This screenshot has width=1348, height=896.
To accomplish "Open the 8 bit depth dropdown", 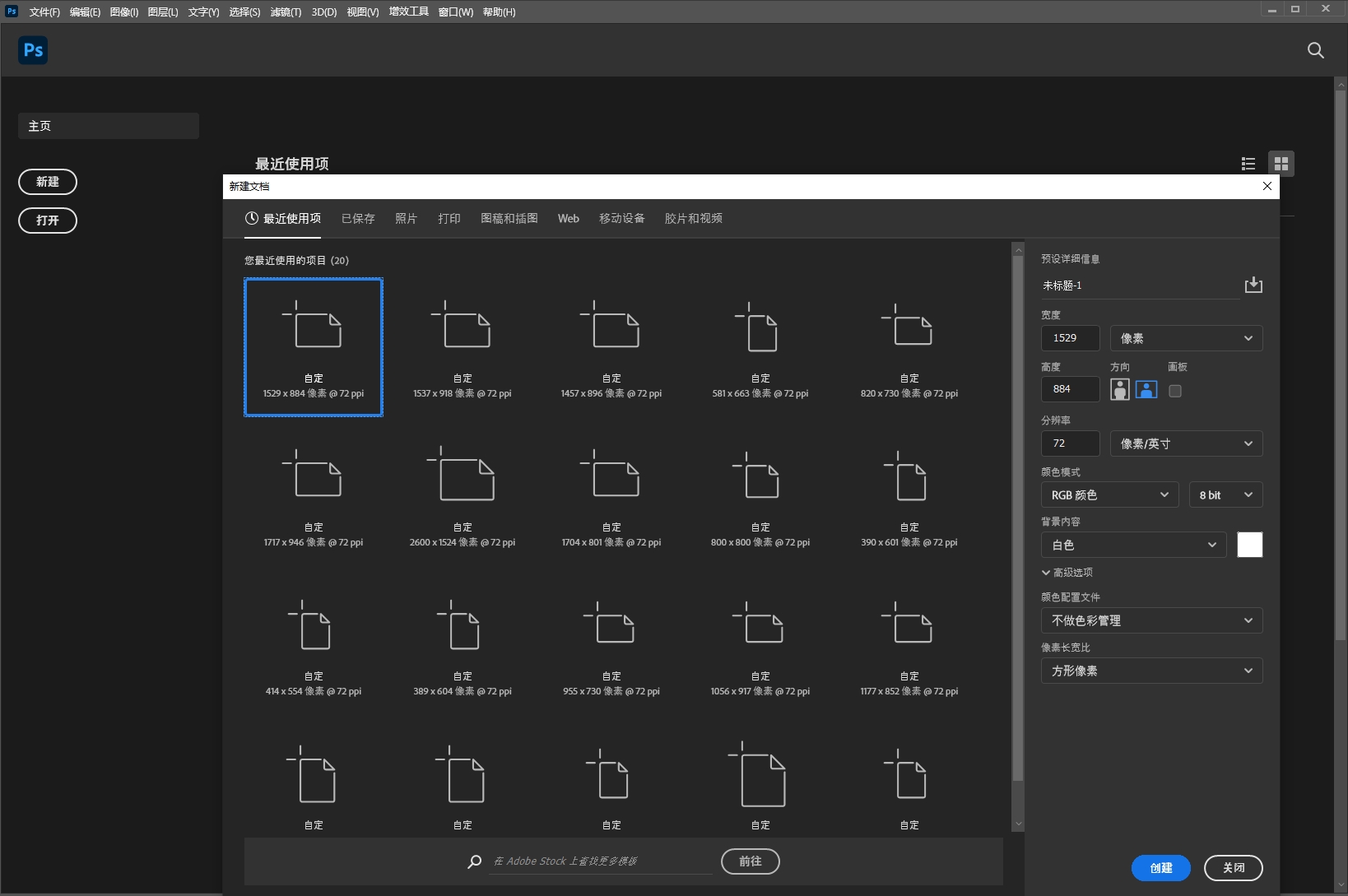I will coord(1225,494).
